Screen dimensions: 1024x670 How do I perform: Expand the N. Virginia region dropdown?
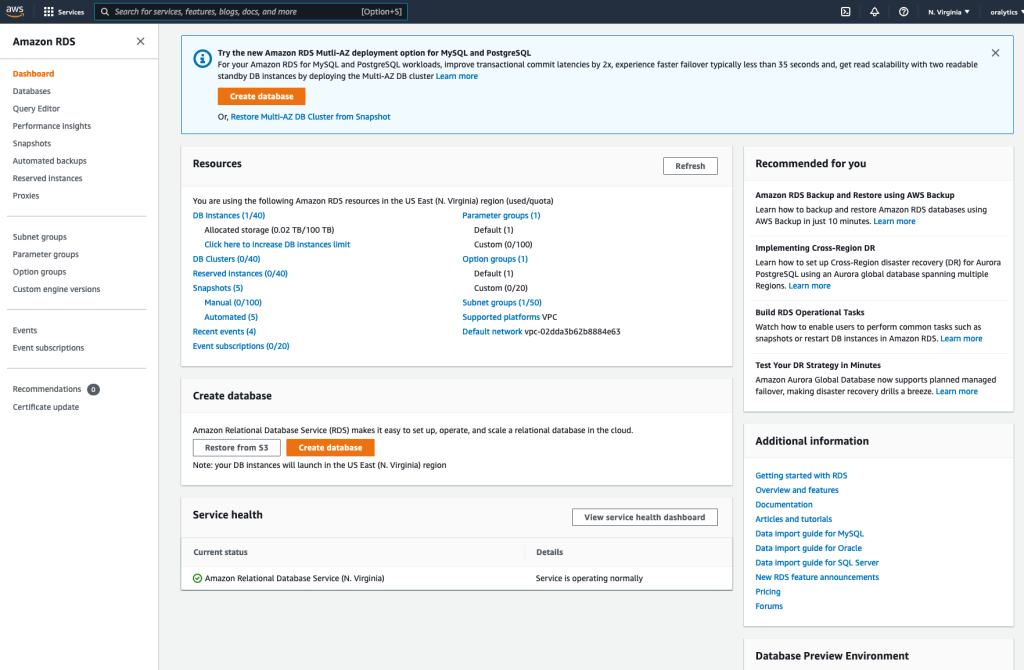pos(949,12)
